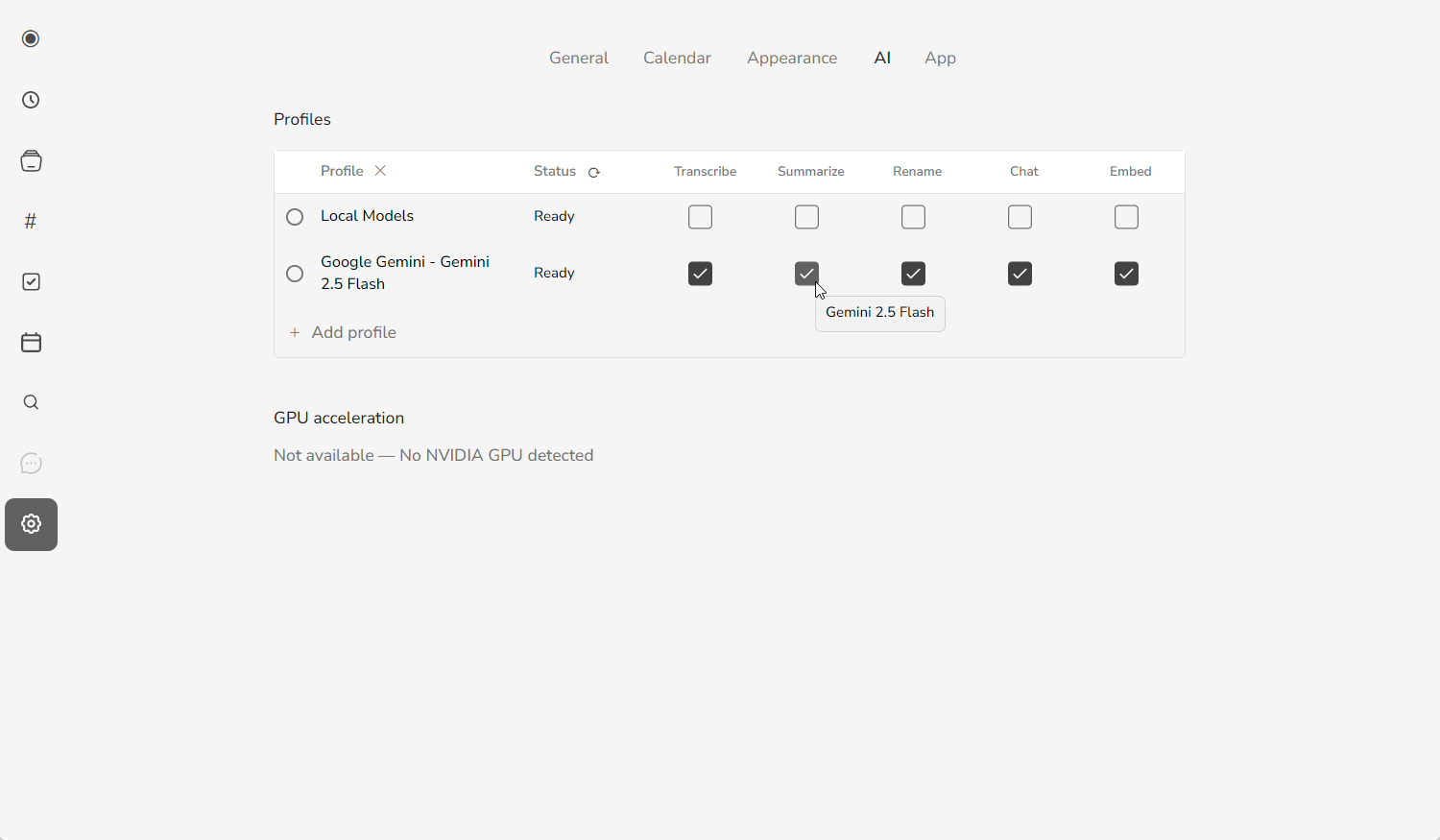Click the Profiles section heading
The width and height of the screenshot is (1440, 840).
pyautogui.click(x=302, y=119)
